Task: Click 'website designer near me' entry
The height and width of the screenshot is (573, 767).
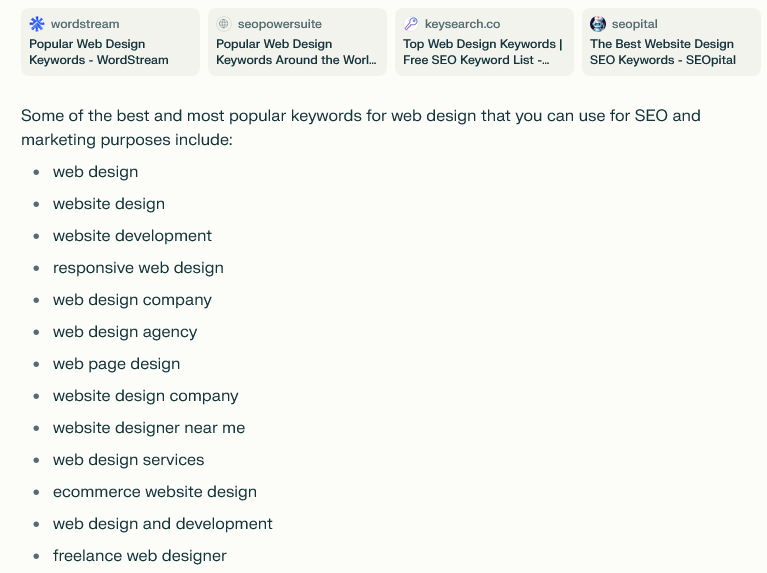Action: (x=149, y=428)
